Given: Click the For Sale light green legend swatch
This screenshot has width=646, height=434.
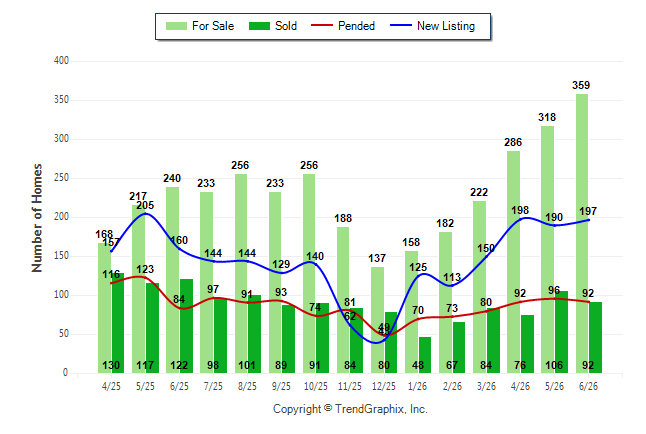Looking at the screenshot, I should [176, 26].
